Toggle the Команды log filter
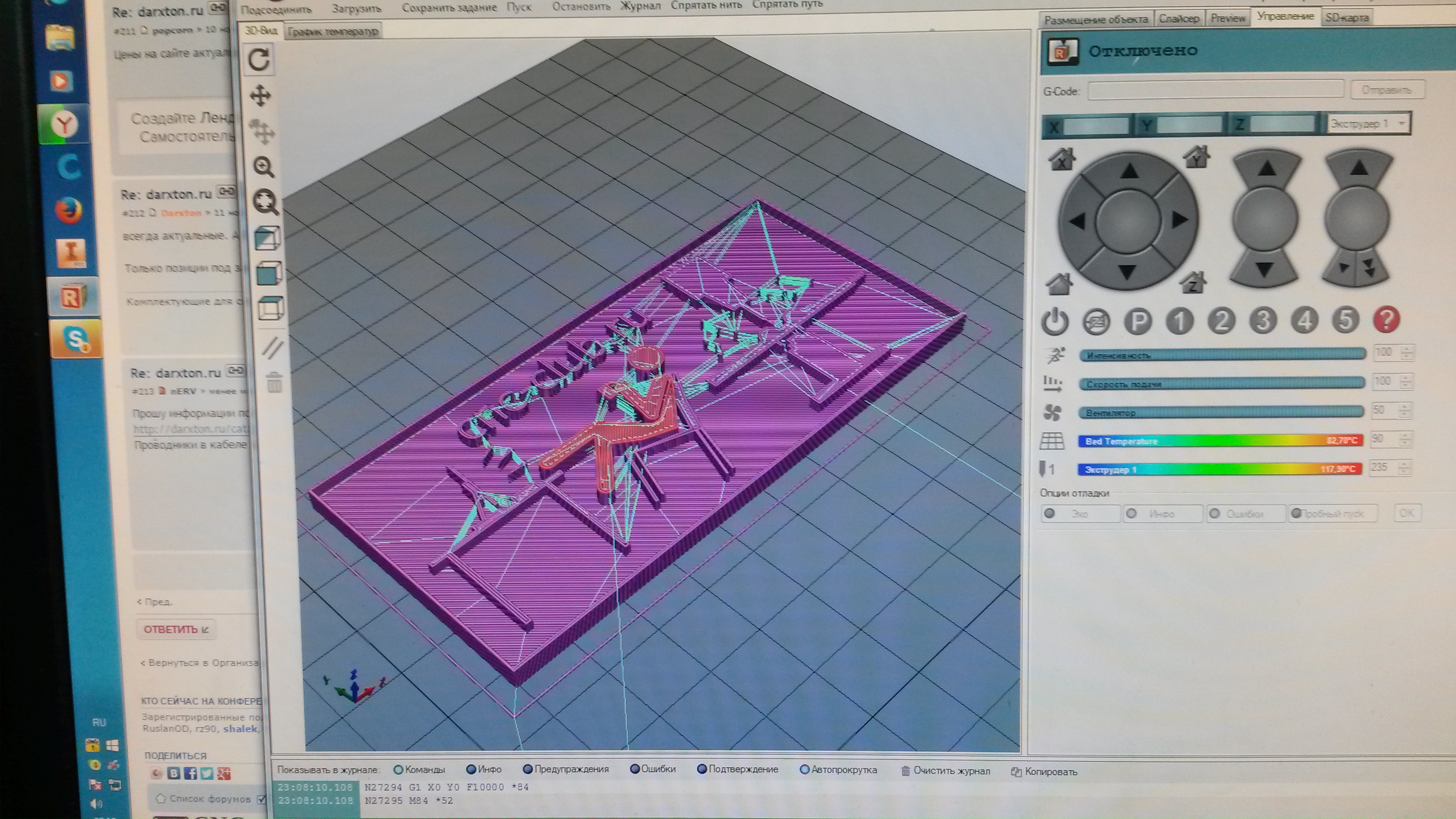 pos(419,770)
